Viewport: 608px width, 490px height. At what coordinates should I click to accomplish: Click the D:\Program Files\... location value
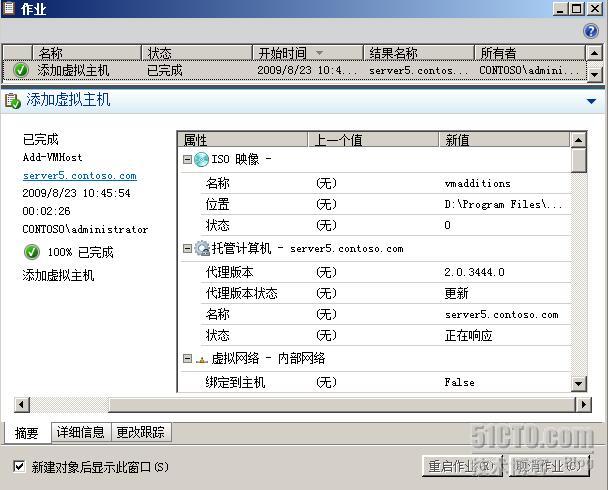point(503,204)
